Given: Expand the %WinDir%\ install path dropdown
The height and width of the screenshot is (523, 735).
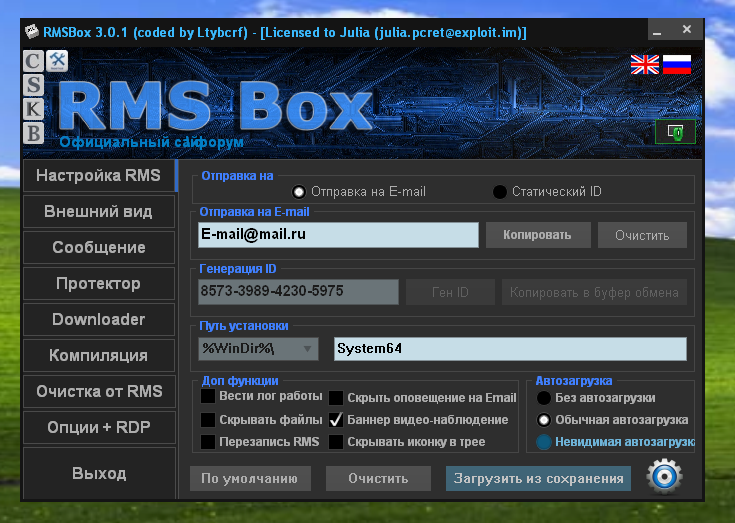Looking at the screenshot, I should [x=309, y=349].
